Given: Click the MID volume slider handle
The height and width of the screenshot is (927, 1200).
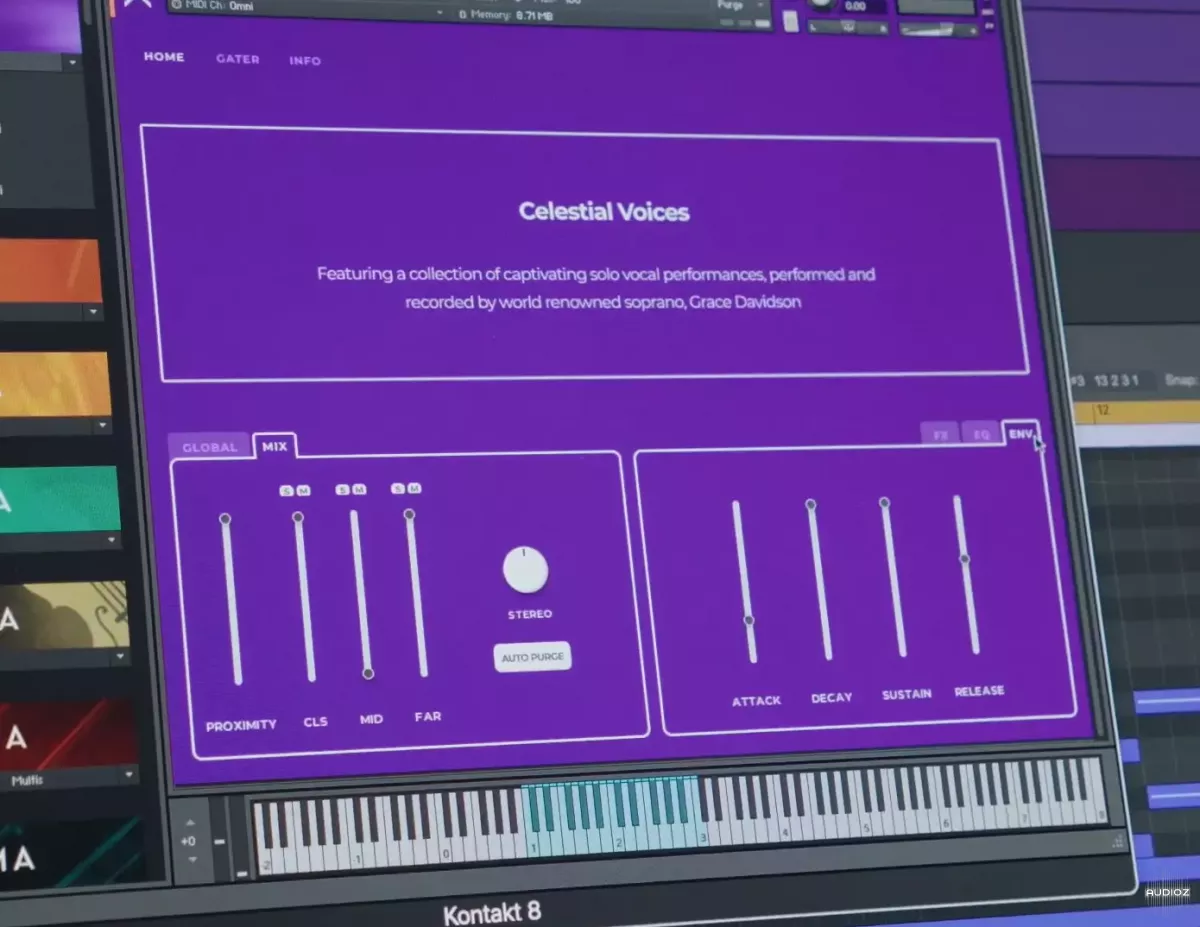Looking at the screenshot, I should tap(368, 674).
